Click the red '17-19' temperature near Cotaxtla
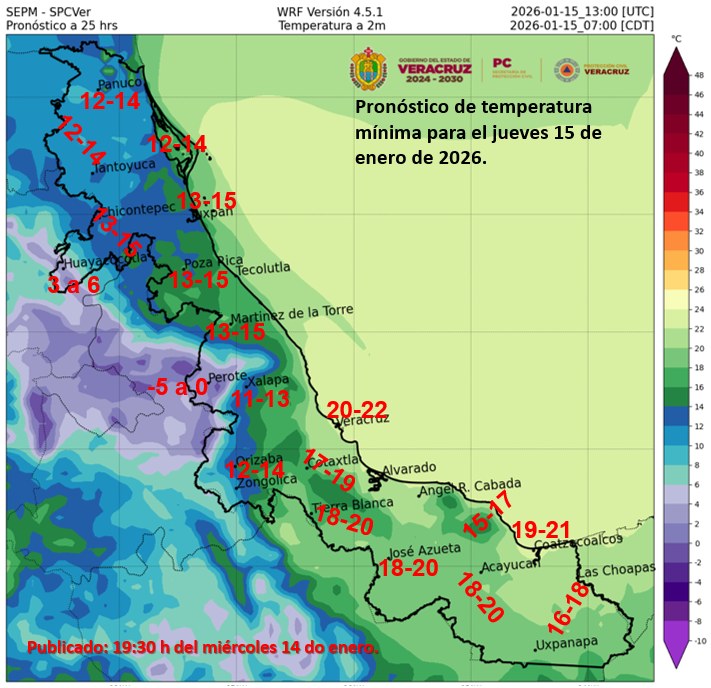711x688 pixels. 330,469
